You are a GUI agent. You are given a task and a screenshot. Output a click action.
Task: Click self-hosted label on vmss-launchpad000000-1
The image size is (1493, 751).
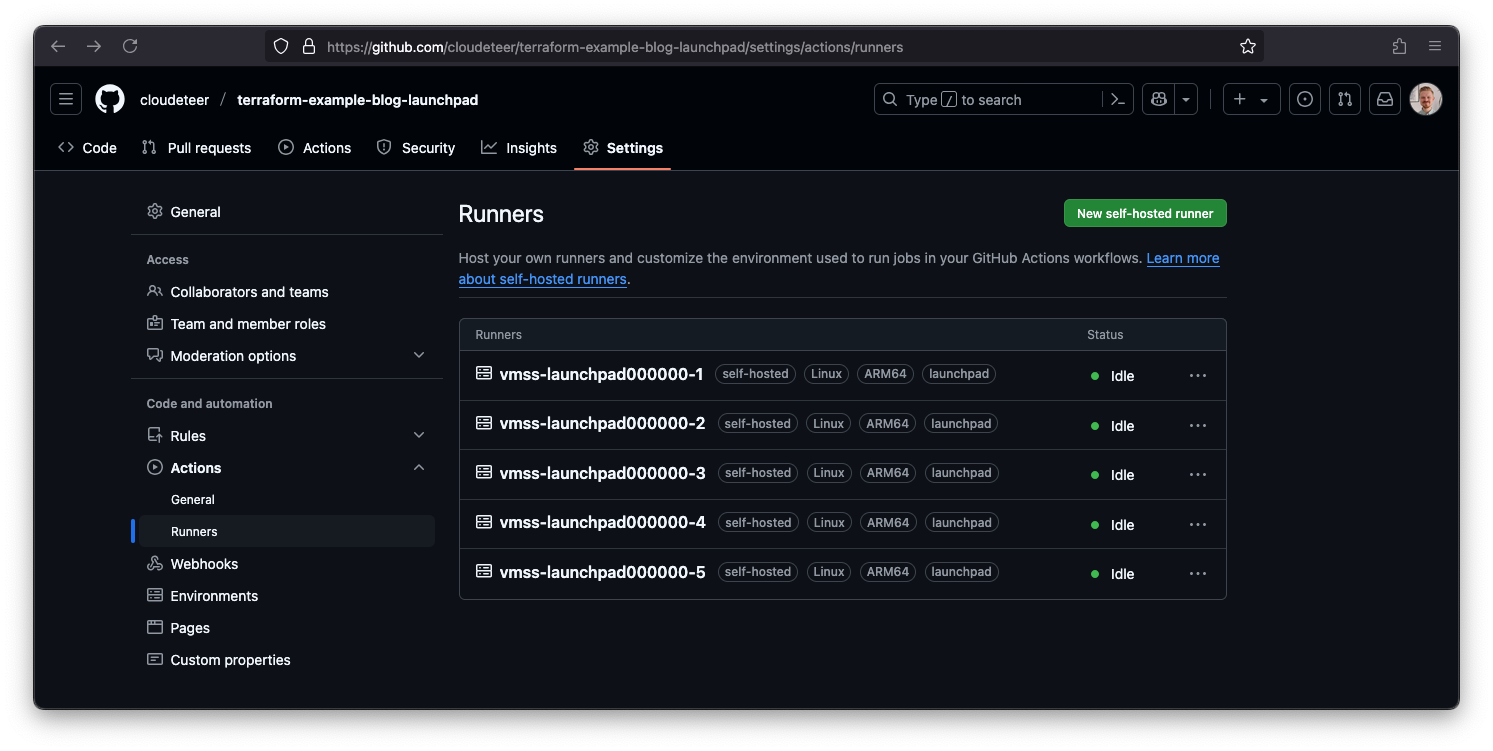click(755, 374)
